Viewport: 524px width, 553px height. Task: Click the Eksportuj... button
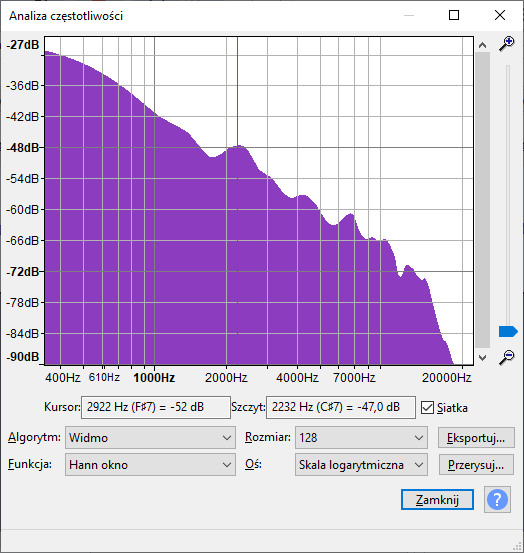[476, 438]
